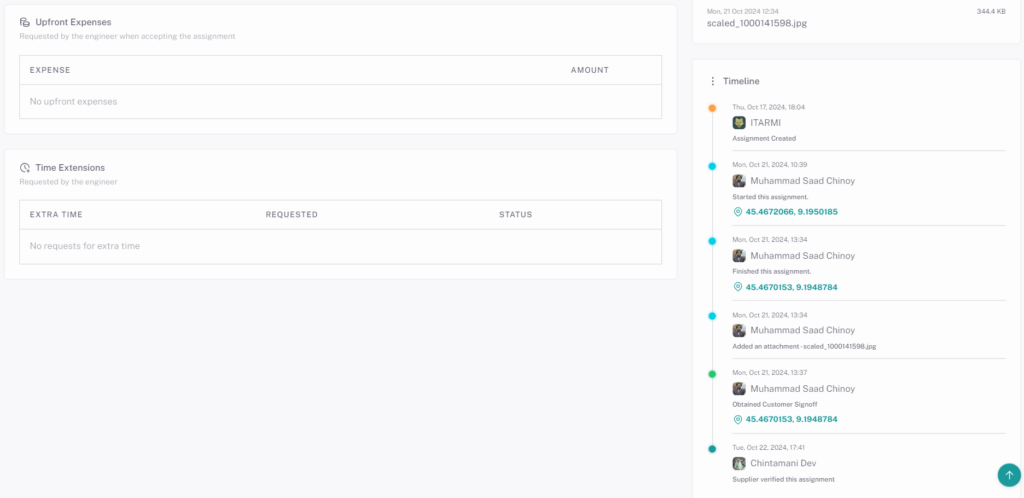1024x498 pixels.
Task: Click the EXTRA TIME column header
Action: click(56, 215)
